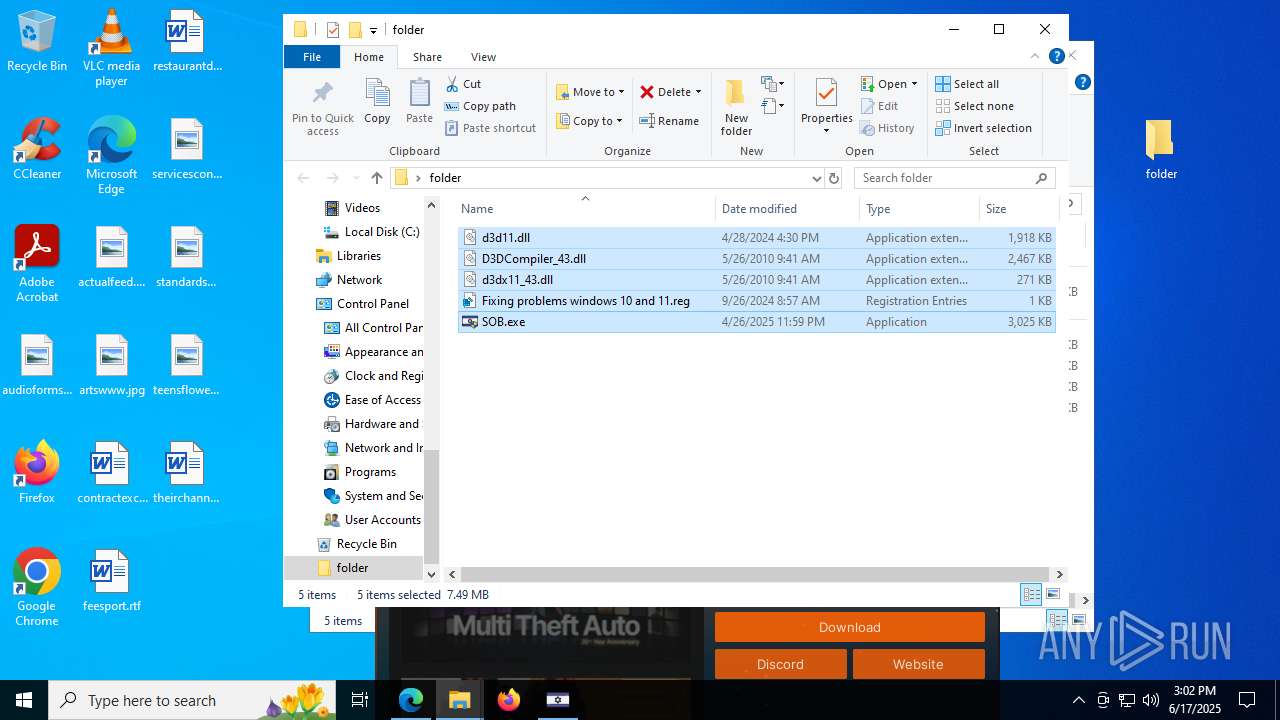Viewport: 1280px width, 720px height.
Task: Switch to the Share ribbon tab
Action: pos(427,57)
